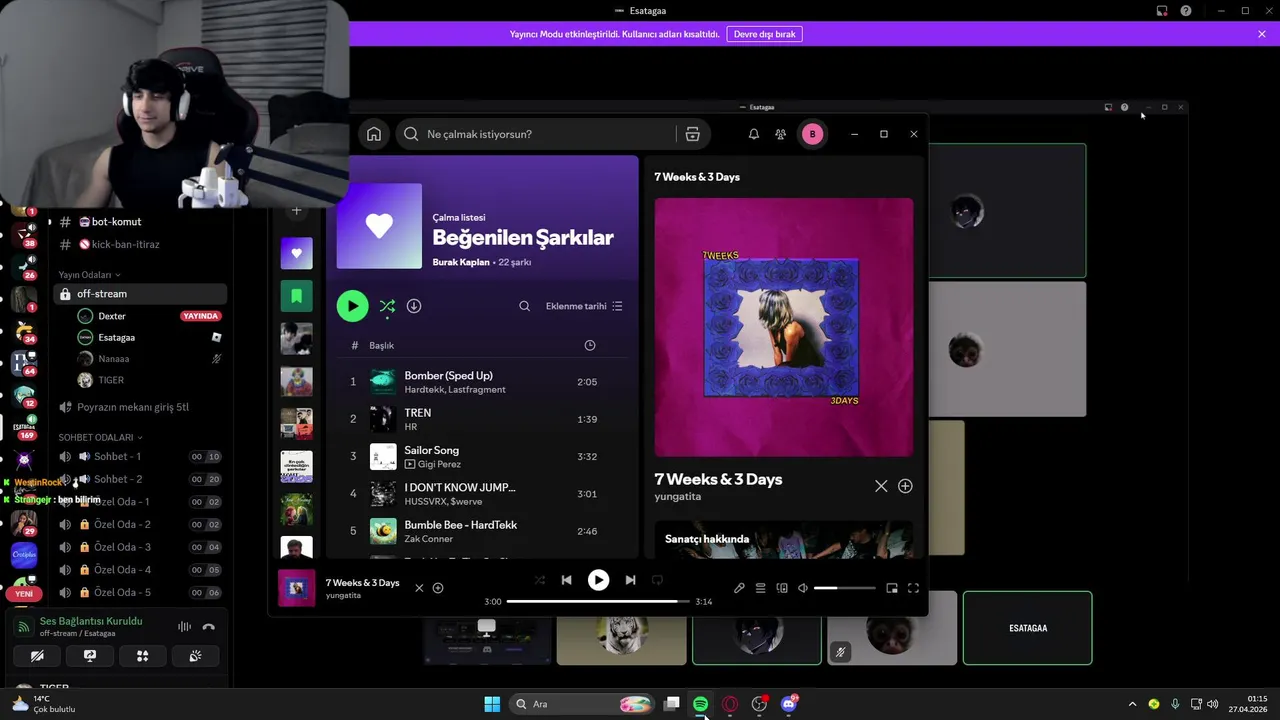Join the 'Sohbet - 1' voice channel
Screen dimensions: 1280x720
(x=140, y=457)
